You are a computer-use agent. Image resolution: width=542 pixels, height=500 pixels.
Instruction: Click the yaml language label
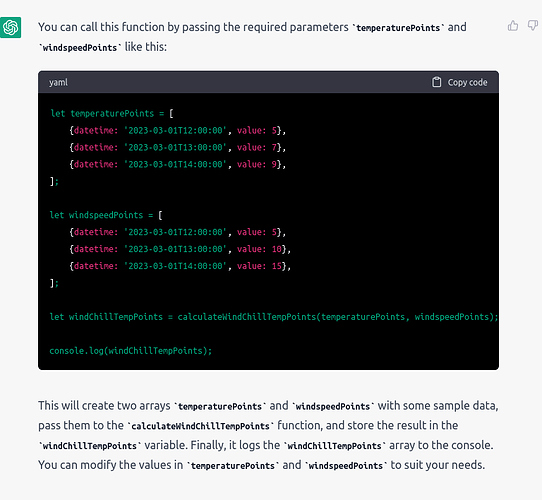click(x=58, y=82)
